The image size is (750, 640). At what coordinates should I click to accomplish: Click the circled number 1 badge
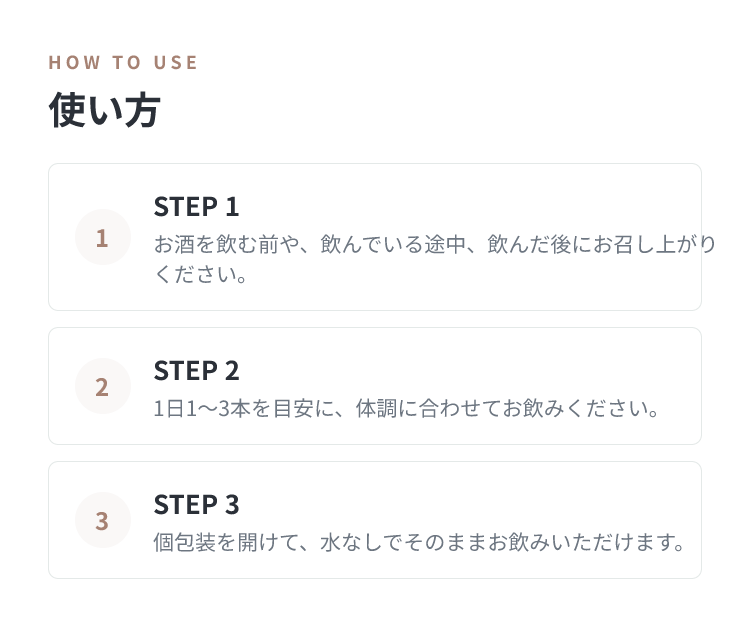pos(103,237)
